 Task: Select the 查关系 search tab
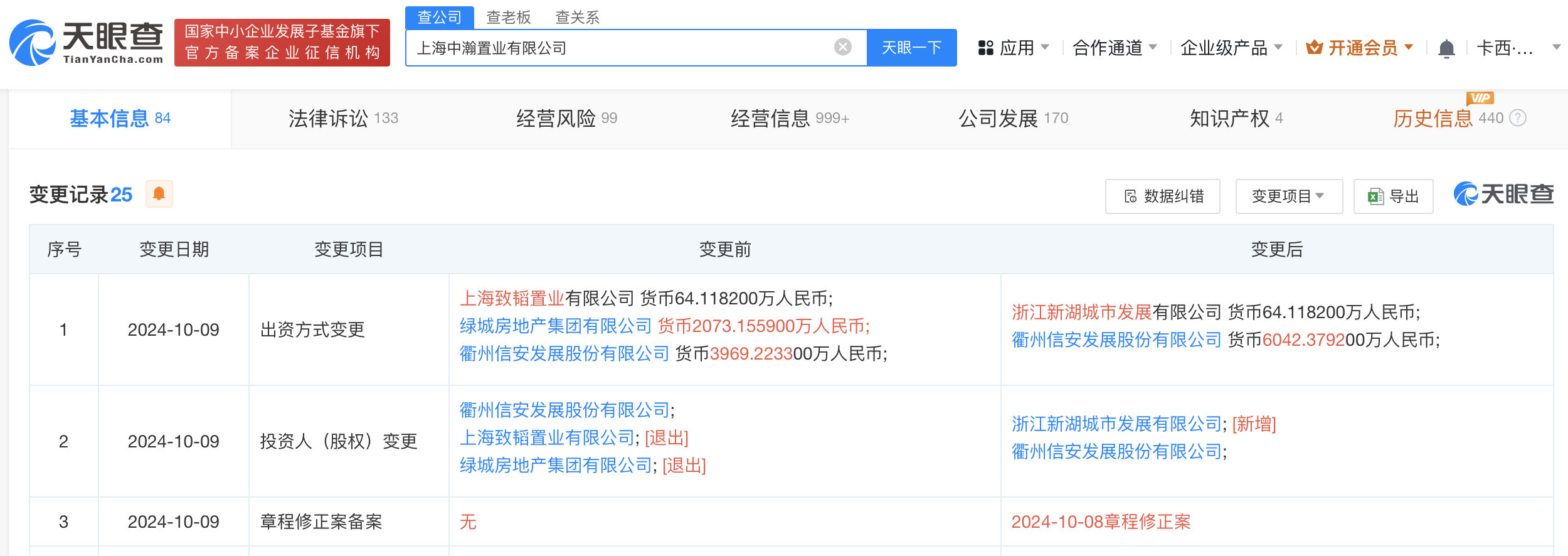[x=577, y=17]
